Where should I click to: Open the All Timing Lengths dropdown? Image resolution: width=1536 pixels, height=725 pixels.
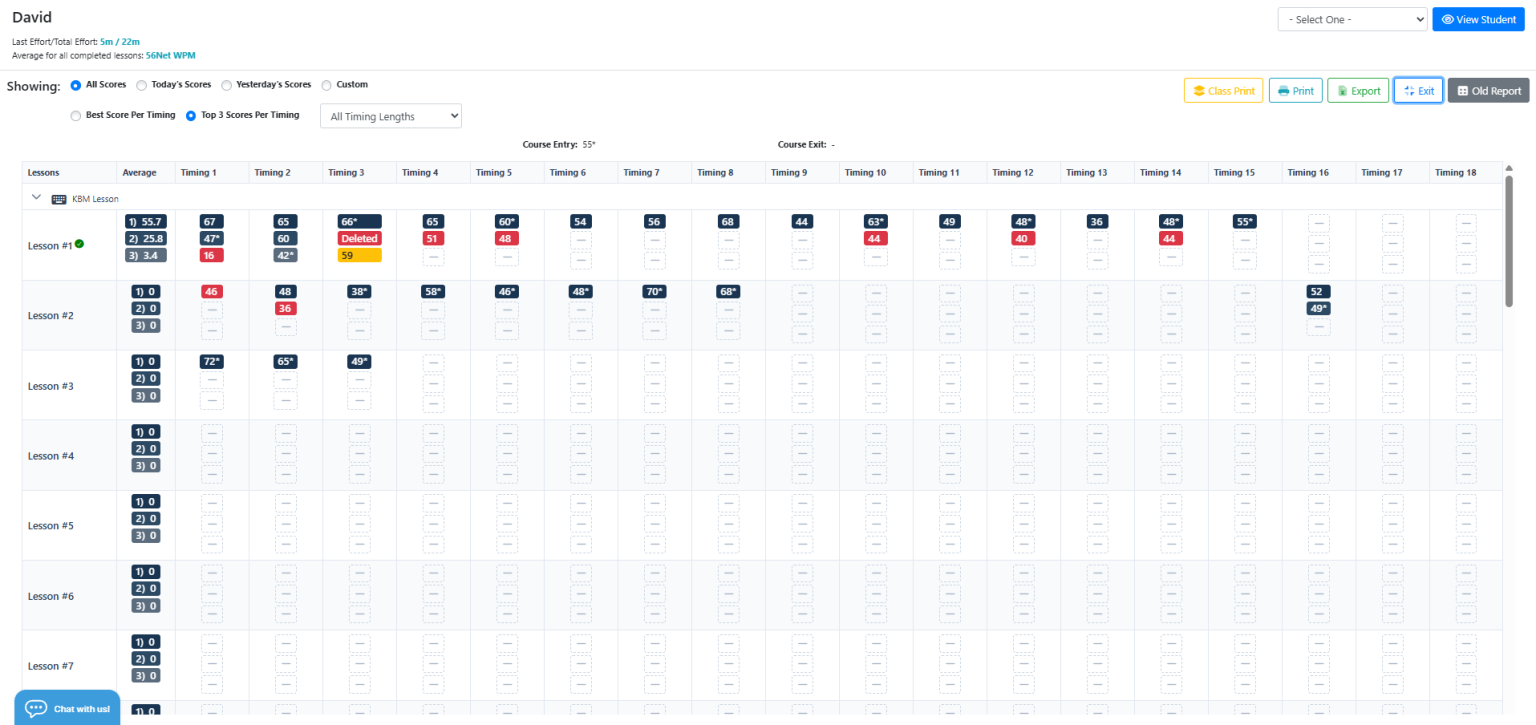[390, 117]
